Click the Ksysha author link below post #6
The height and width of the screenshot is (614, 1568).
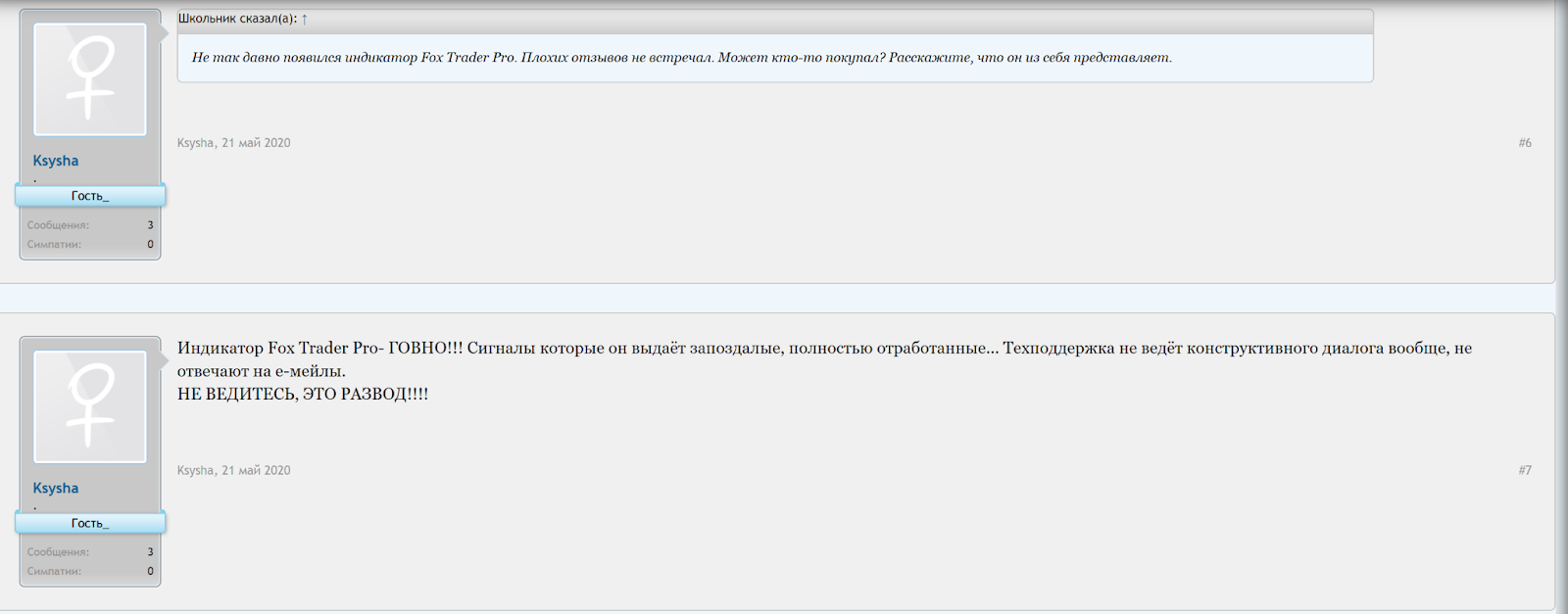click(195, 143)
